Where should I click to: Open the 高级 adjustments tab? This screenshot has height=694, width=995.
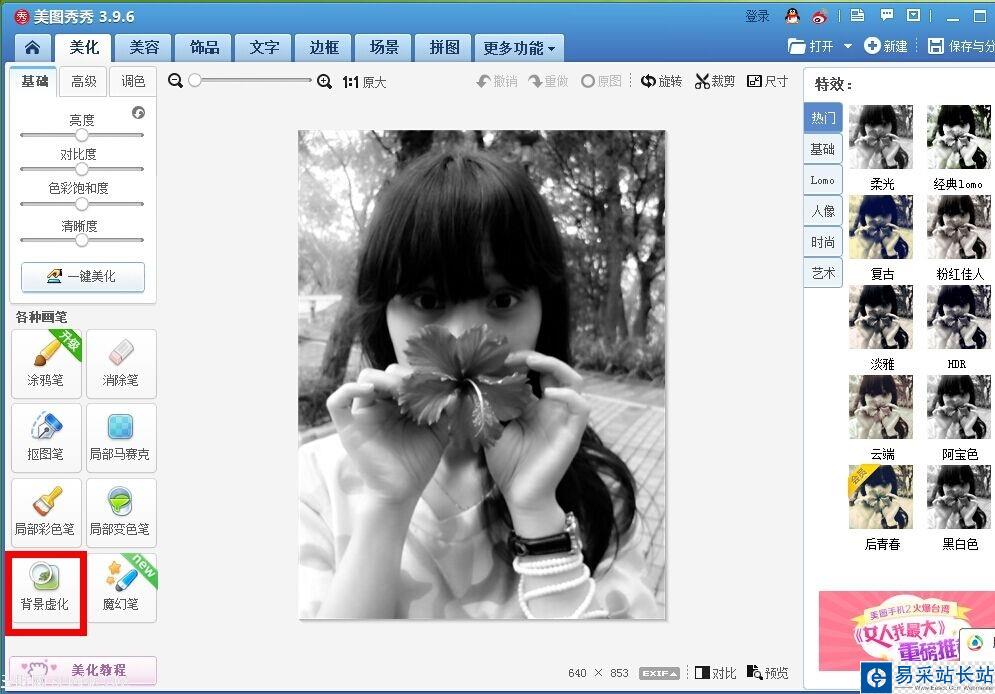click(x=84, y=81)
